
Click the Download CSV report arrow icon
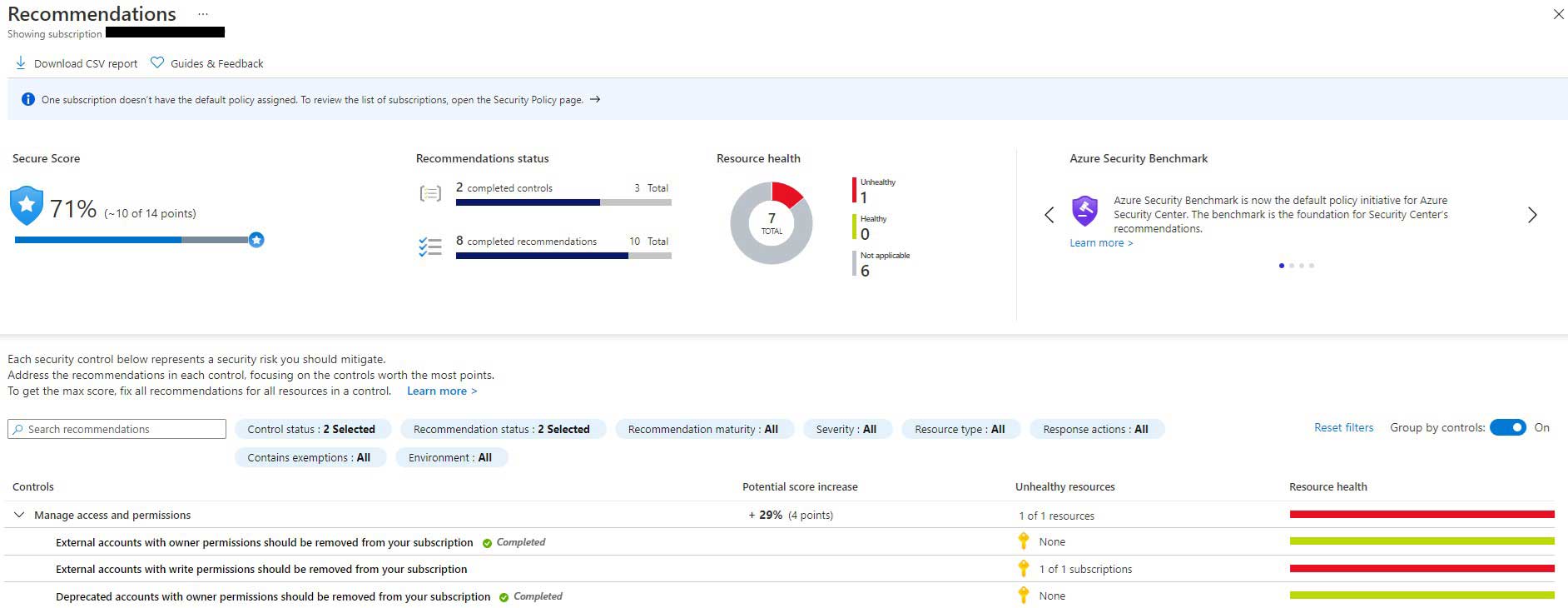click(21, 63)
